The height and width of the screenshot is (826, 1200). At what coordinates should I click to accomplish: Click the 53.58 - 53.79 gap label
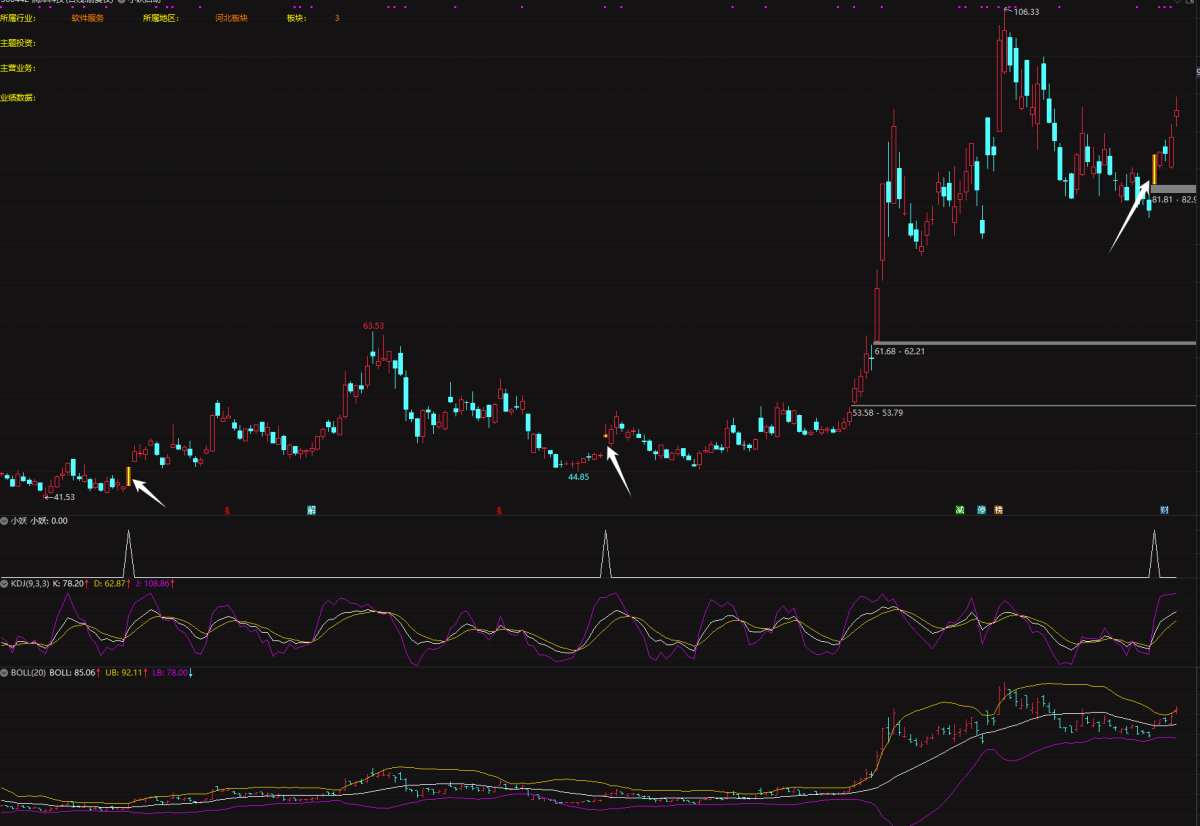tap(877, 412)
